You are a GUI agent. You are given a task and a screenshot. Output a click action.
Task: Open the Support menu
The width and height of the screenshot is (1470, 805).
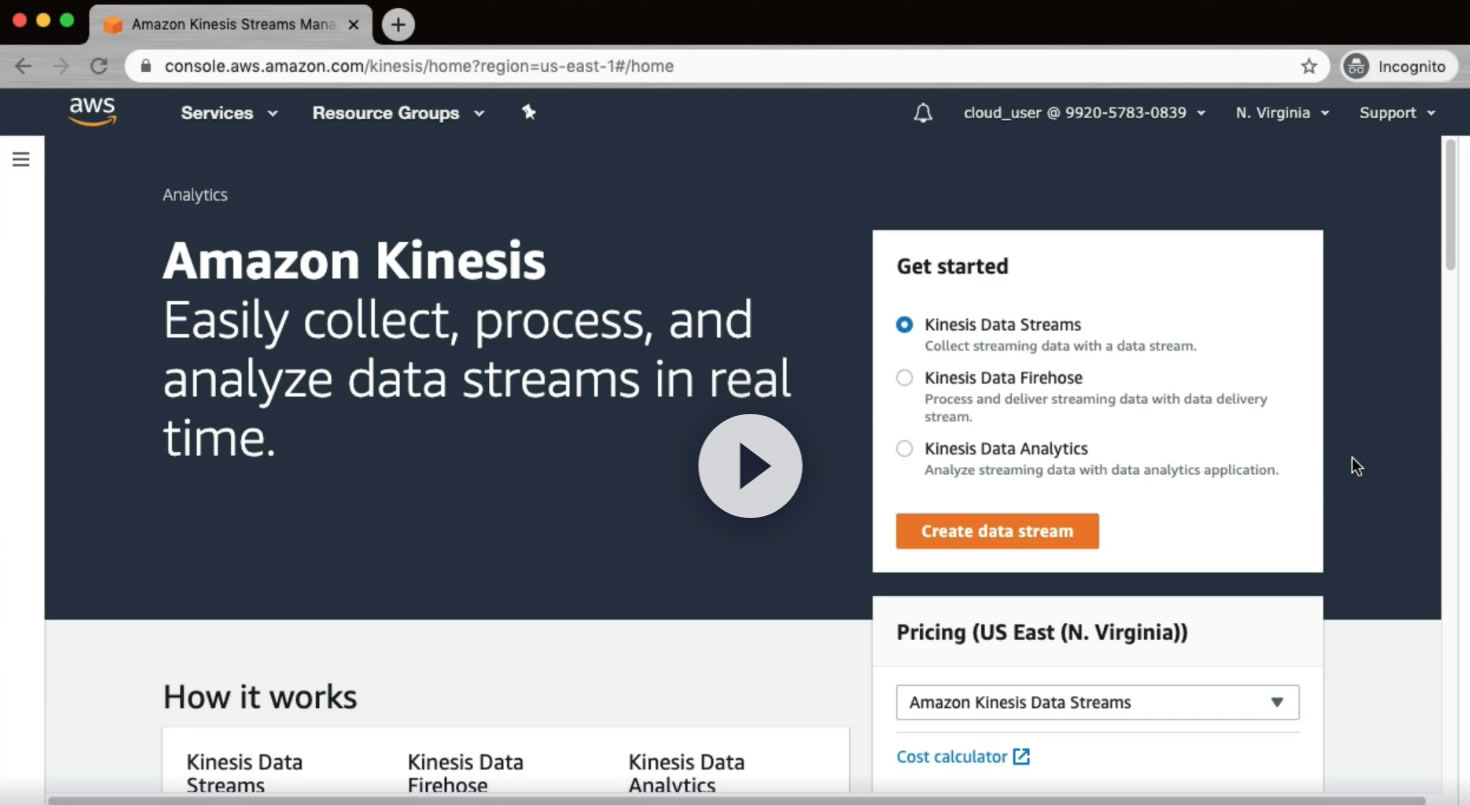[x=1397, y=113]
